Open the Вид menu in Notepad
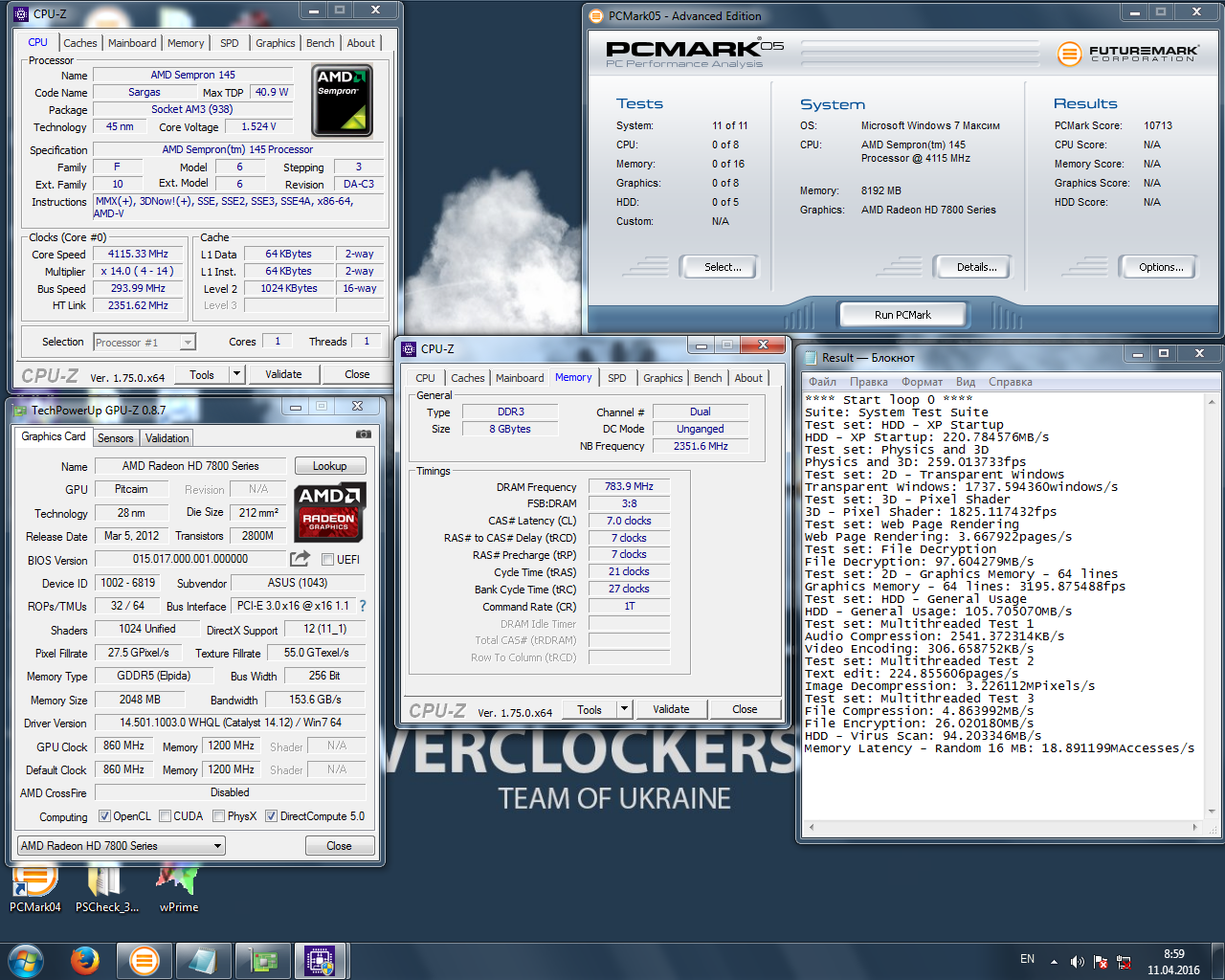This screenshot has height=980, width=1225. (966, 382)
